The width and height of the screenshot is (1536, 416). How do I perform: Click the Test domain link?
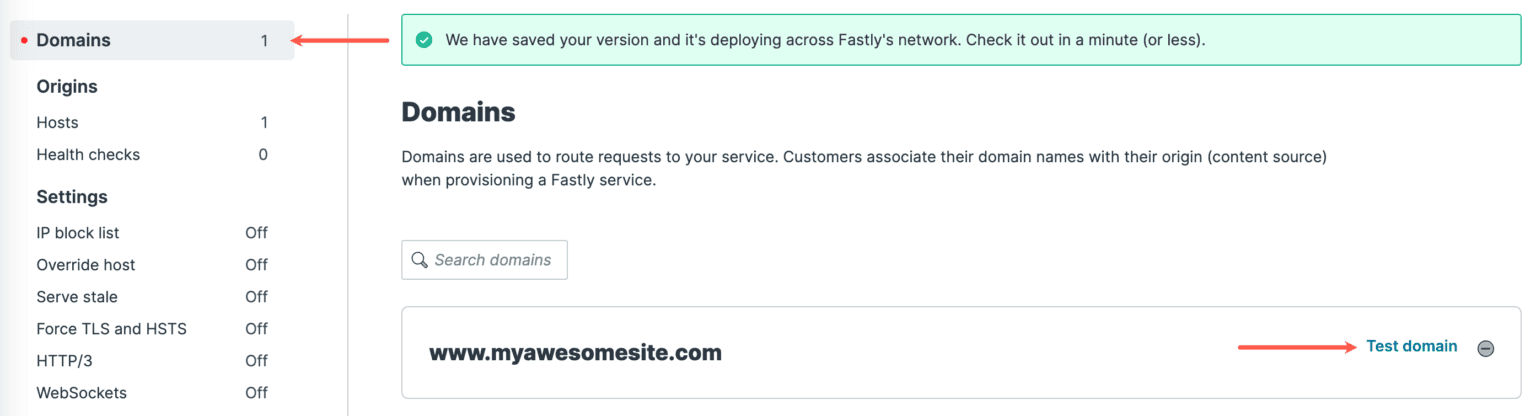click(x=1412, y=347)
